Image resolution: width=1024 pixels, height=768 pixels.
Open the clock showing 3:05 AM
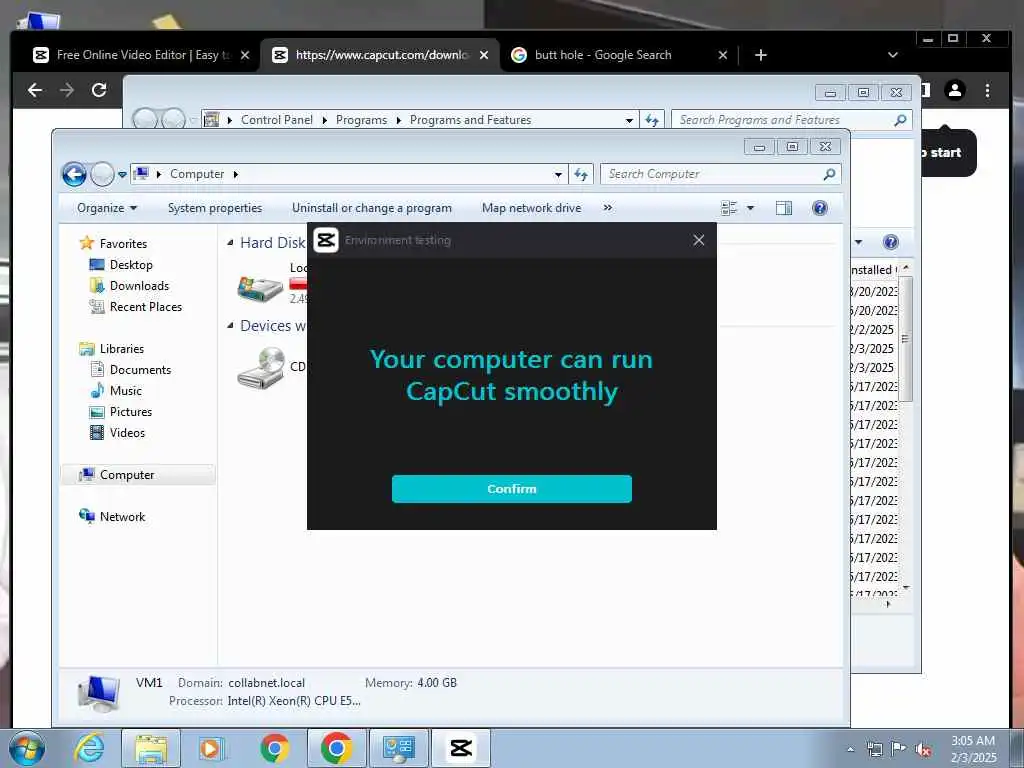coord(974,750)
